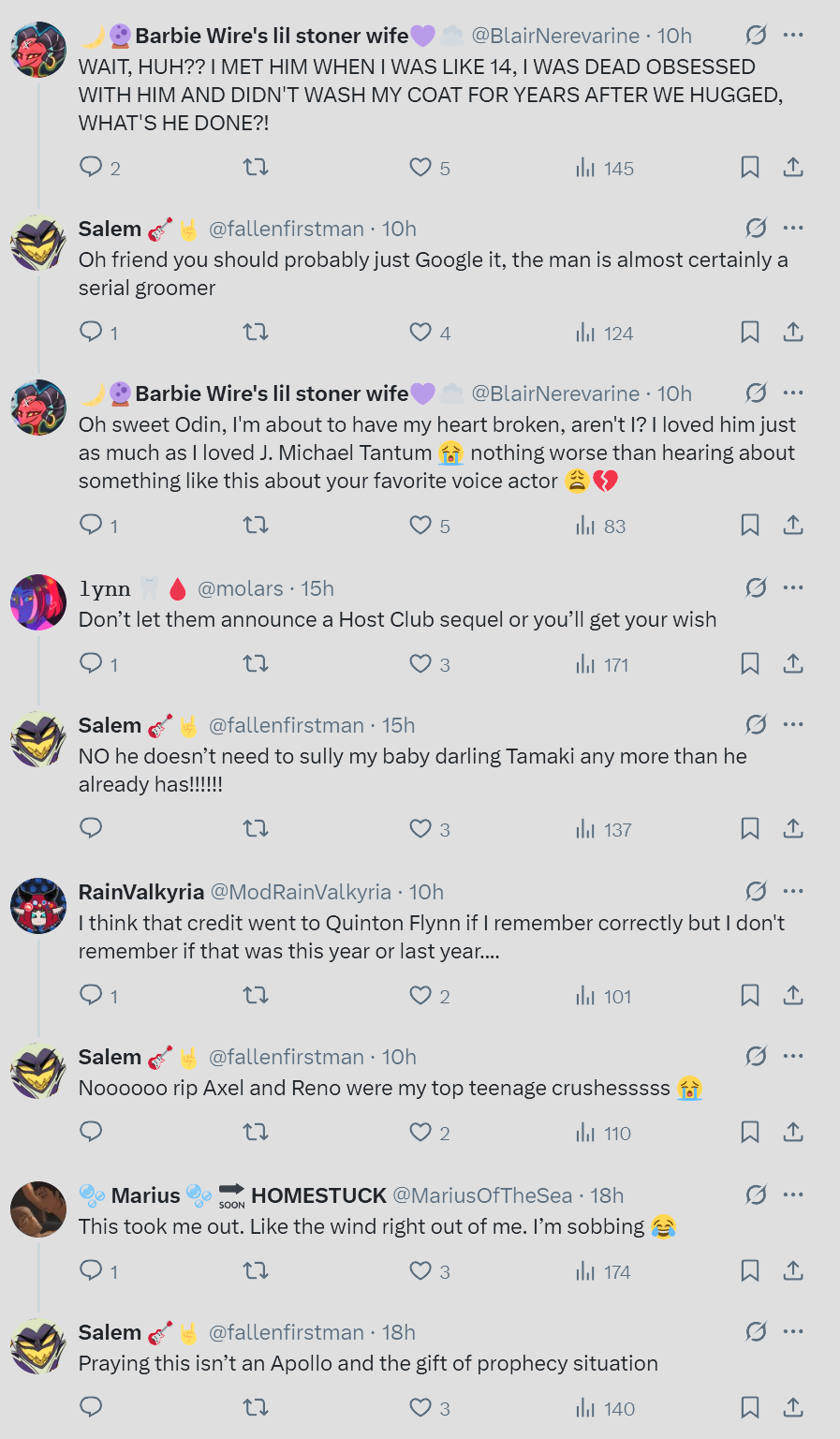Screen dimensions: 840x1439
Task: Open more options on the 'WAIT, HUH??' tweet
Action: 793,35
